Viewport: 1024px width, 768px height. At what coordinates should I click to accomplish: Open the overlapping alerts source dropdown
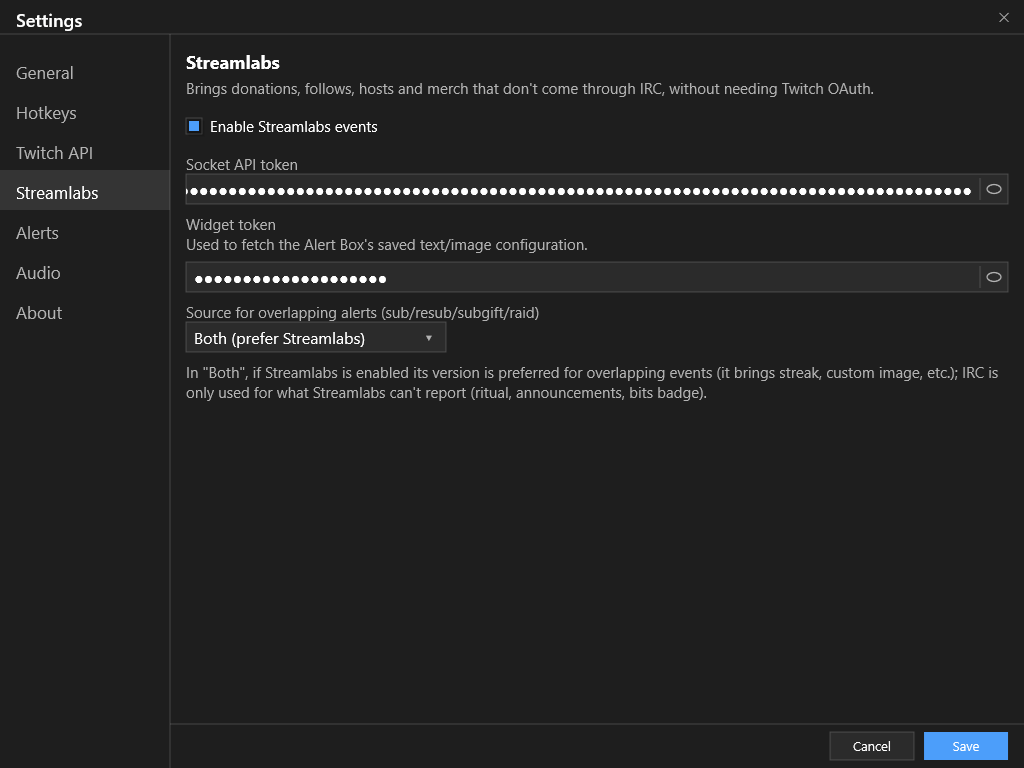click(316, 338)
